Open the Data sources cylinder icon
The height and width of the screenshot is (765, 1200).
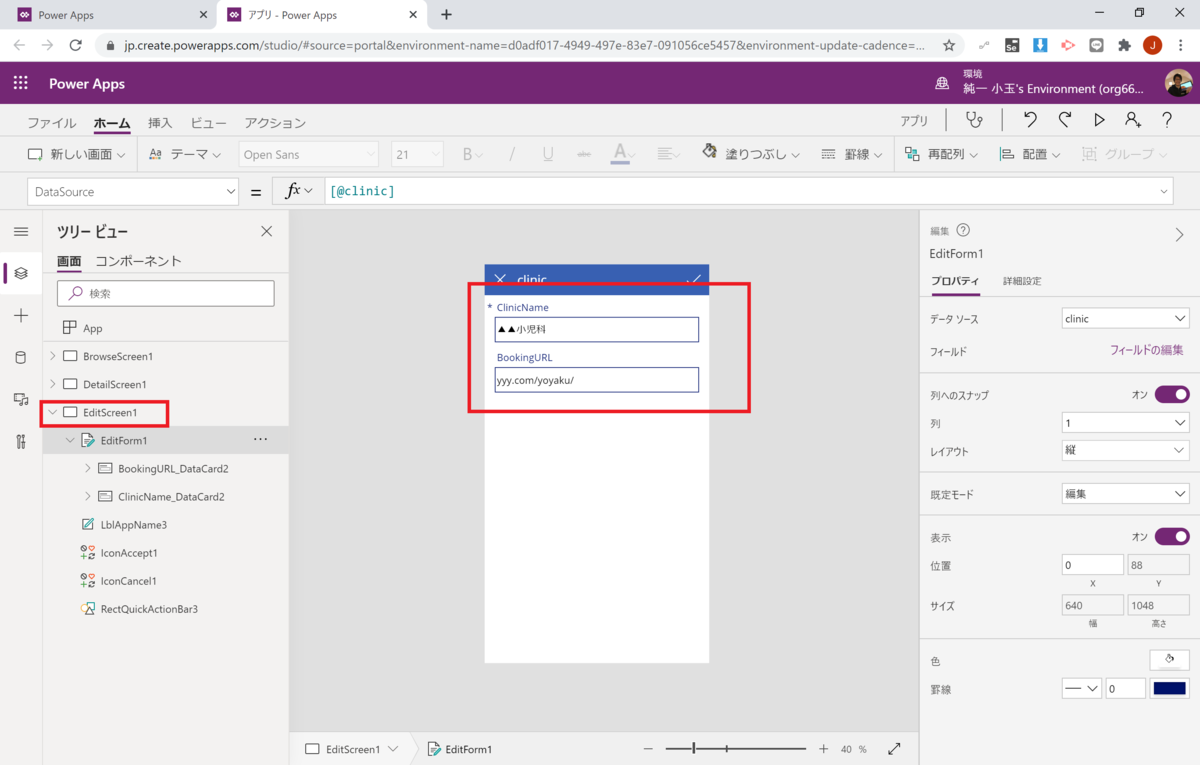21,358
